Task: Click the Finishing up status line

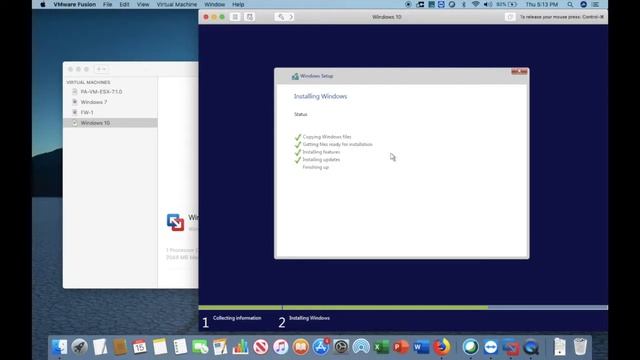Action: pos(315,167)
